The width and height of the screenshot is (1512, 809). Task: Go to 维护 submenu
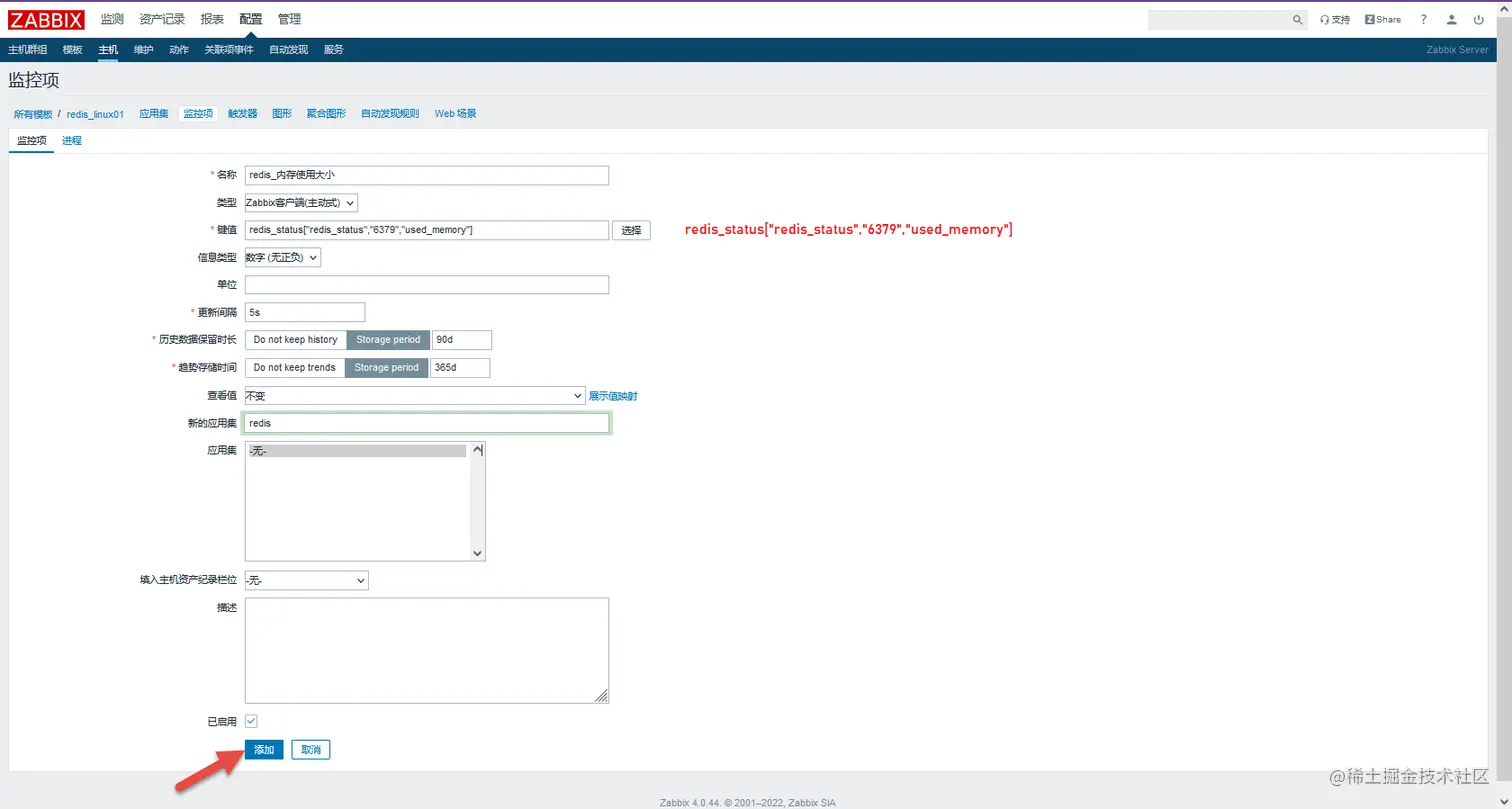tap(143, 50)
